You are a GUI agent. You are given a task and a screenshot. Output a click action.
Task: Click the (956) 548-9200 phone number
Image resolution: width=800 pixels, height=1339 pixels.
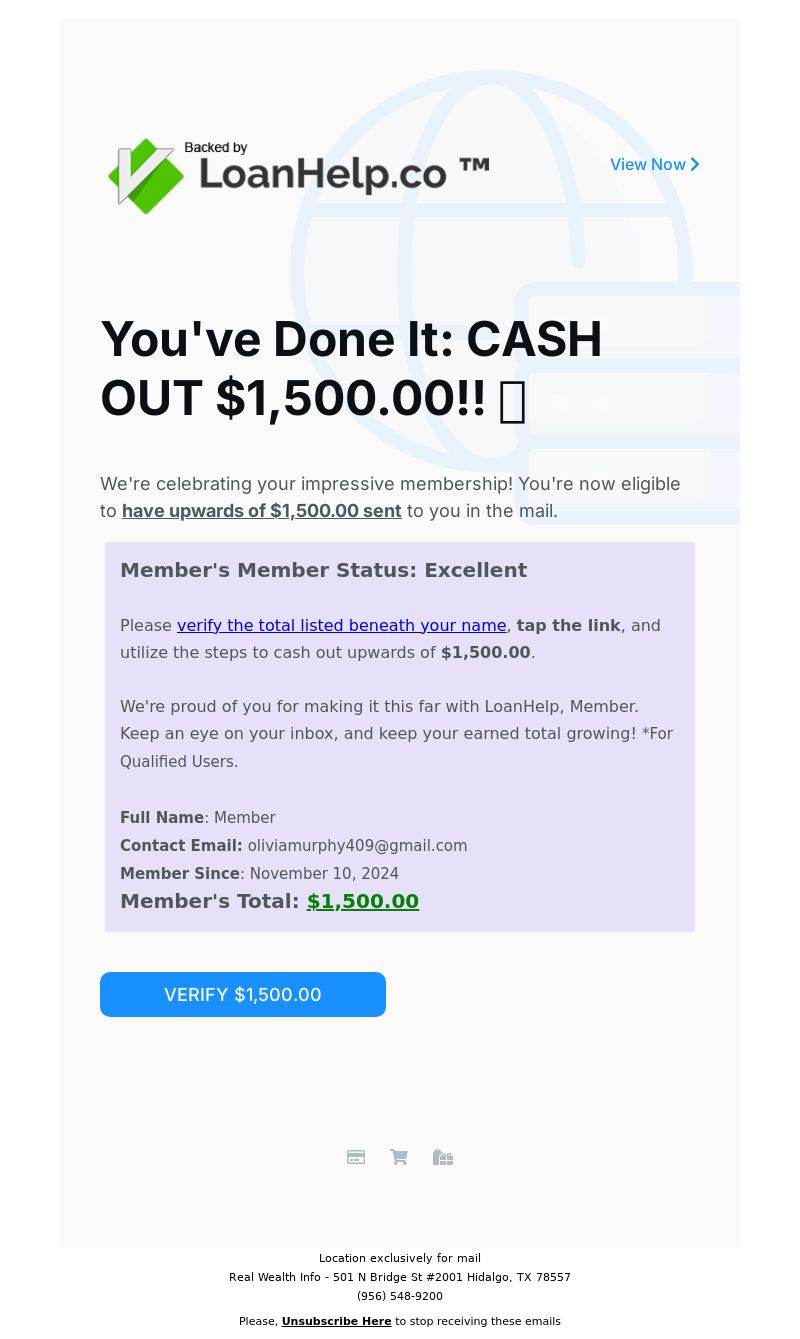click(400, 1296)
